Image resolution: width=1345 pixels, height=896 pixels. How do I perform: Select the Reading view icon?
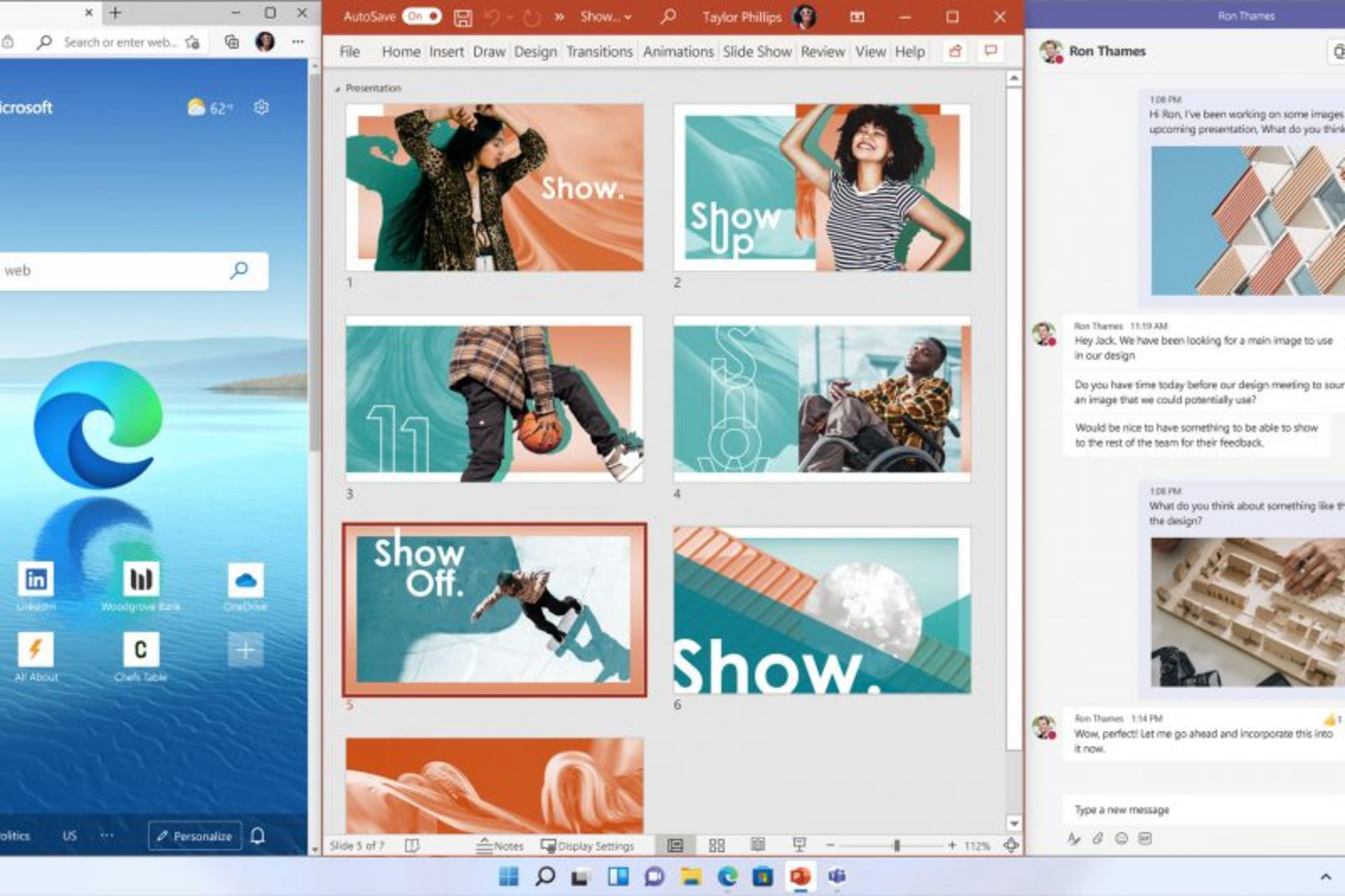[758, 845]
